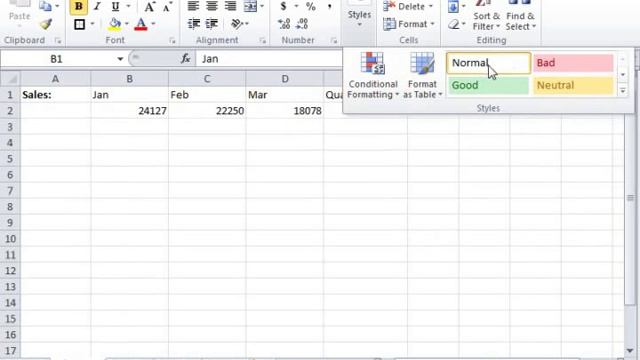Open Conditional Formatting menu
640x360 pixels.
373,76
